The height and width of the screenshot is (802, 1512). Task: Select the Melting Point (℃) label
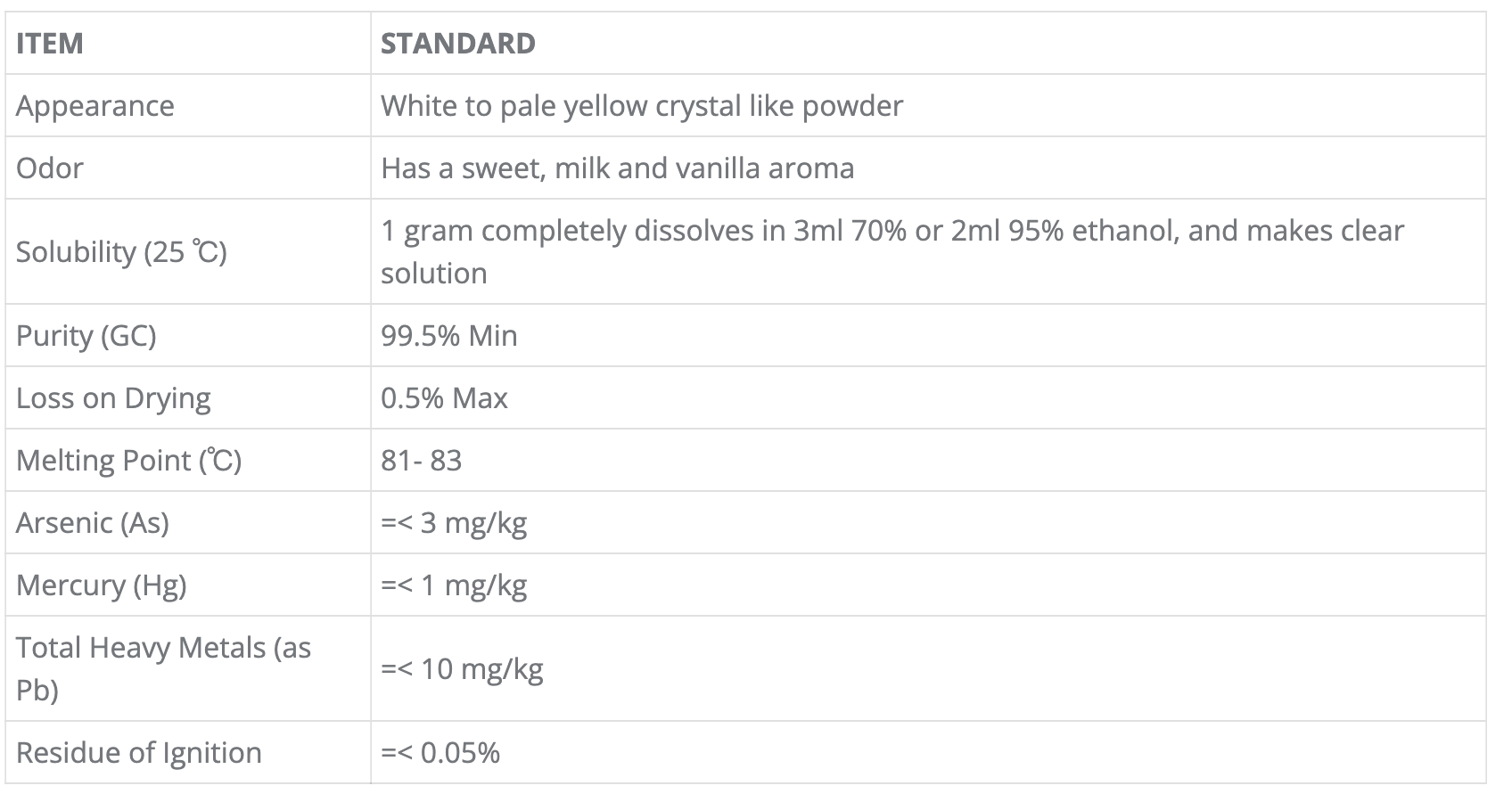click(x=128, y=461)
